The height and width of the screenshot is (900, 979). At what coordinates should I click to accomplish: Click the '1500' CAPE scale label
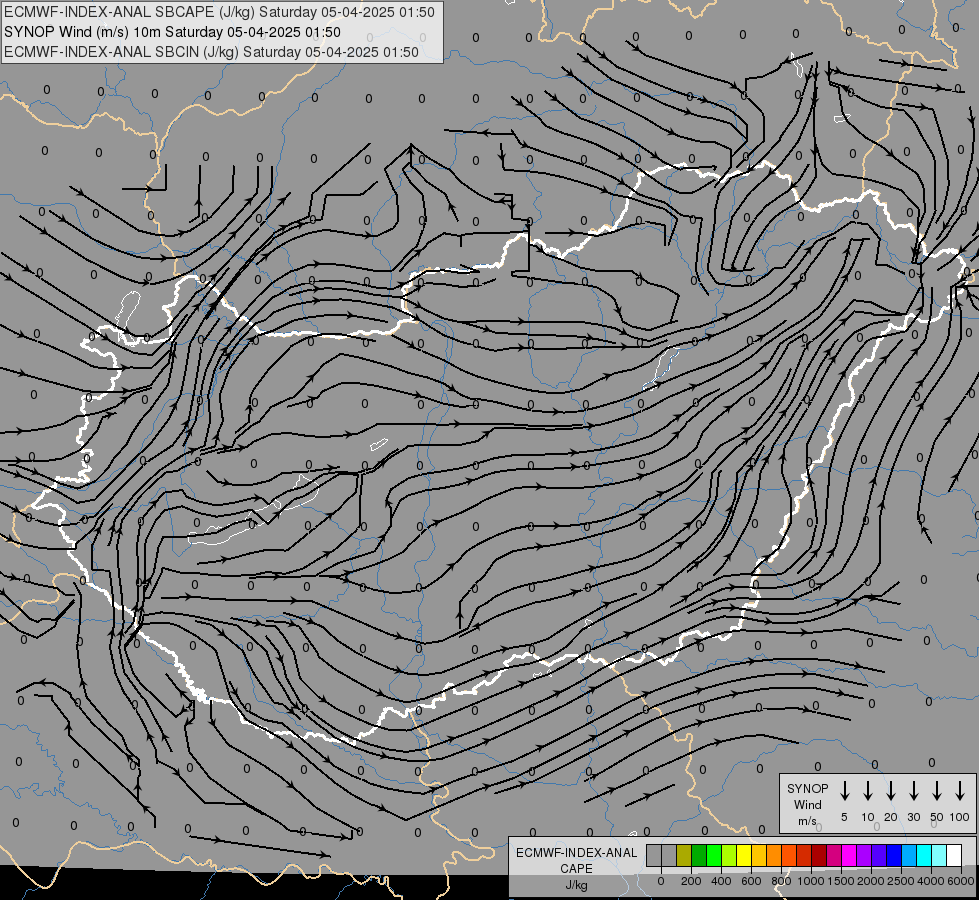click(x=841, y=881)
